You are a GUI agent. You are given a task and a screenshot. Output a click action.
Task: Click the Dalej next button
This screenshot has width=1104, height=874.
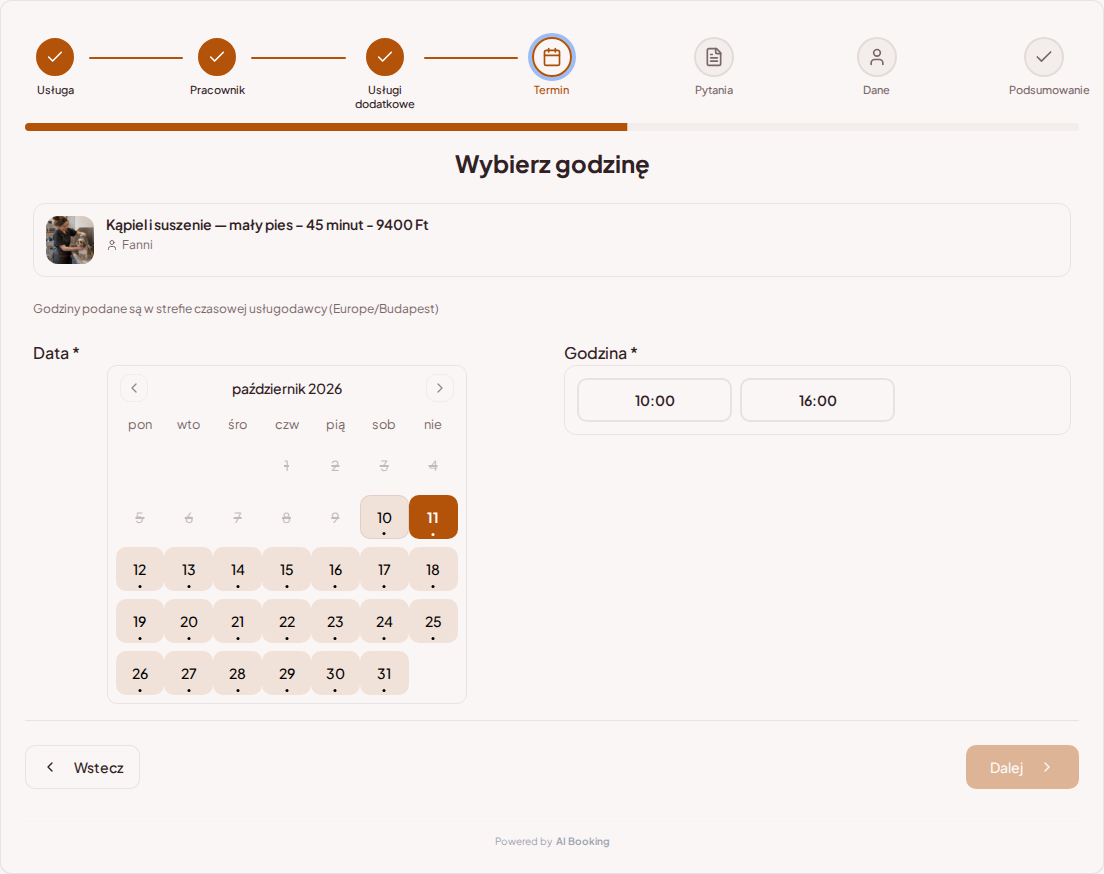coord(1022,767)
